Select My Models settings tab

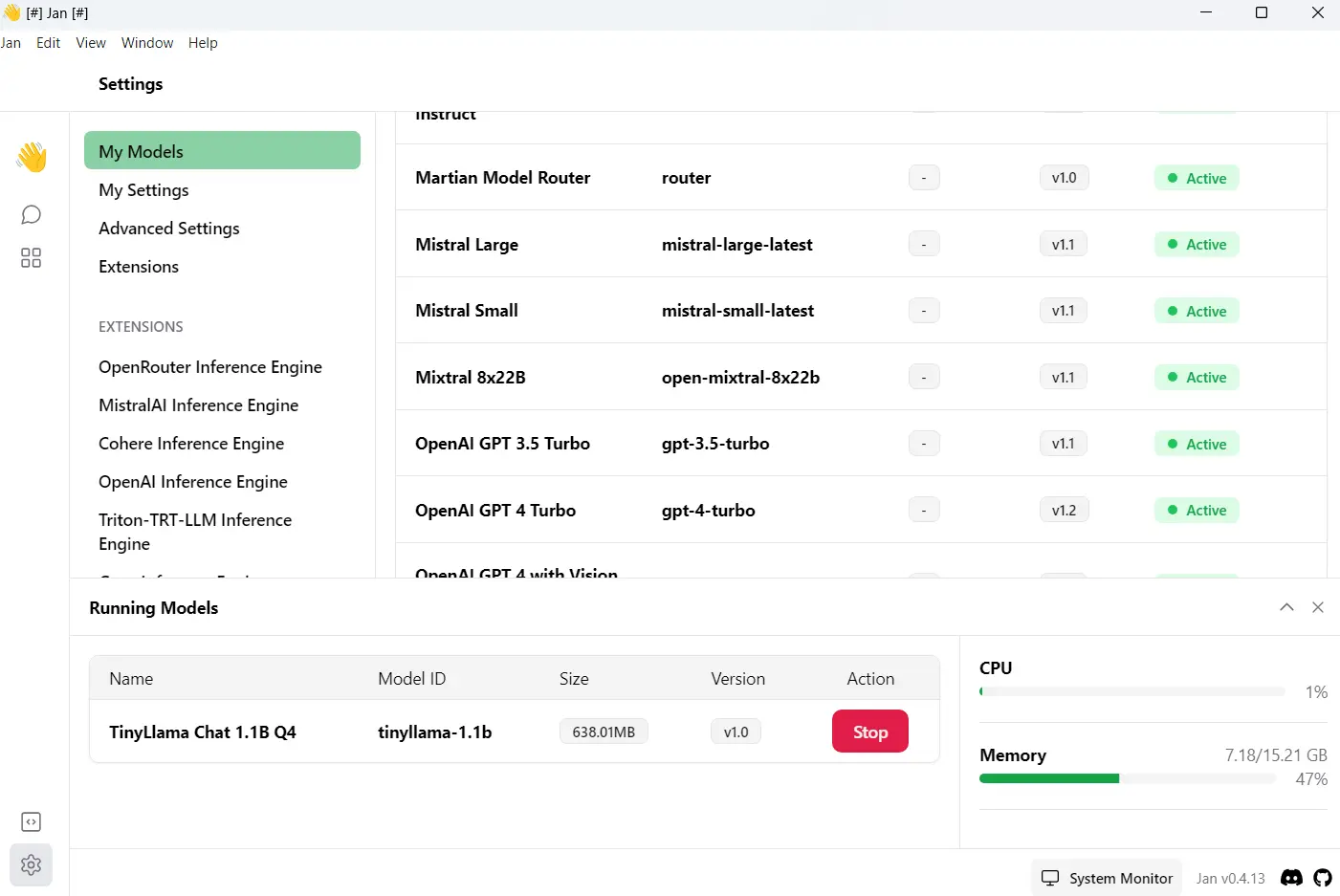pyautogui.click(x=222, y=151)
